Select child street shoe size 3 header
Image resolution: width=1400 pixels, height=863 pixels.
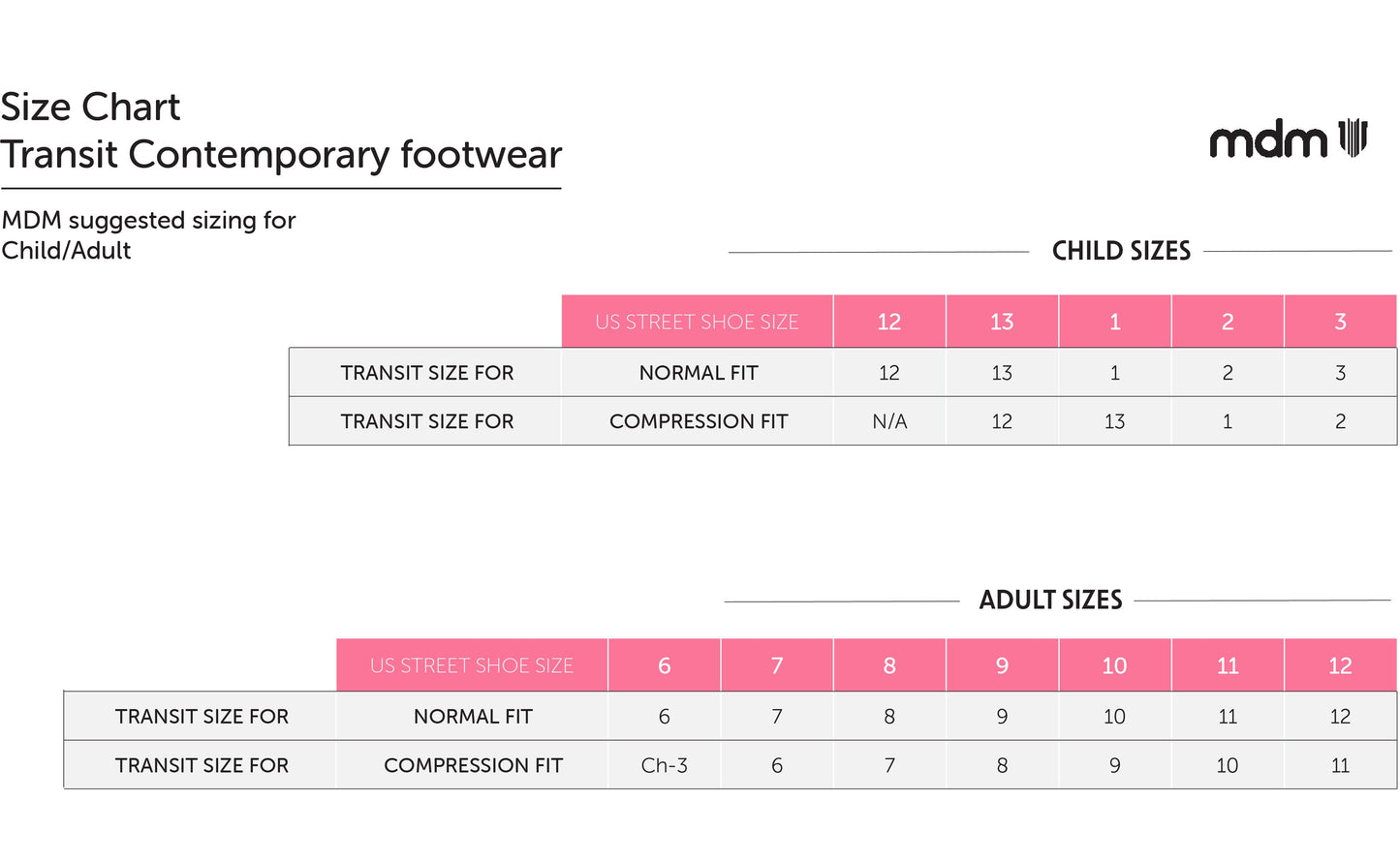(1340, 322)
